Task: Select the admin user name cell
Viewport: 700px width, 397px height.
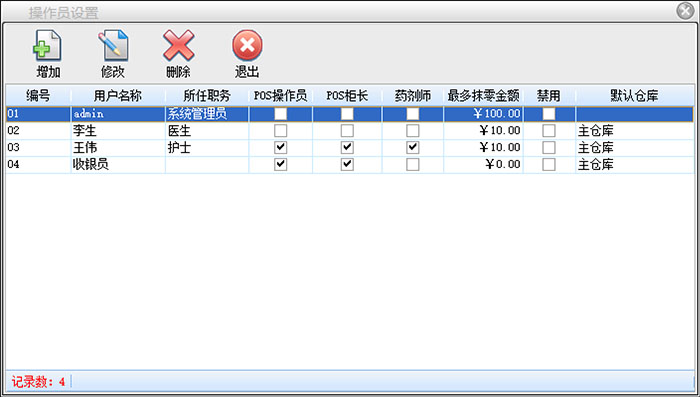Action: [118, 114]
